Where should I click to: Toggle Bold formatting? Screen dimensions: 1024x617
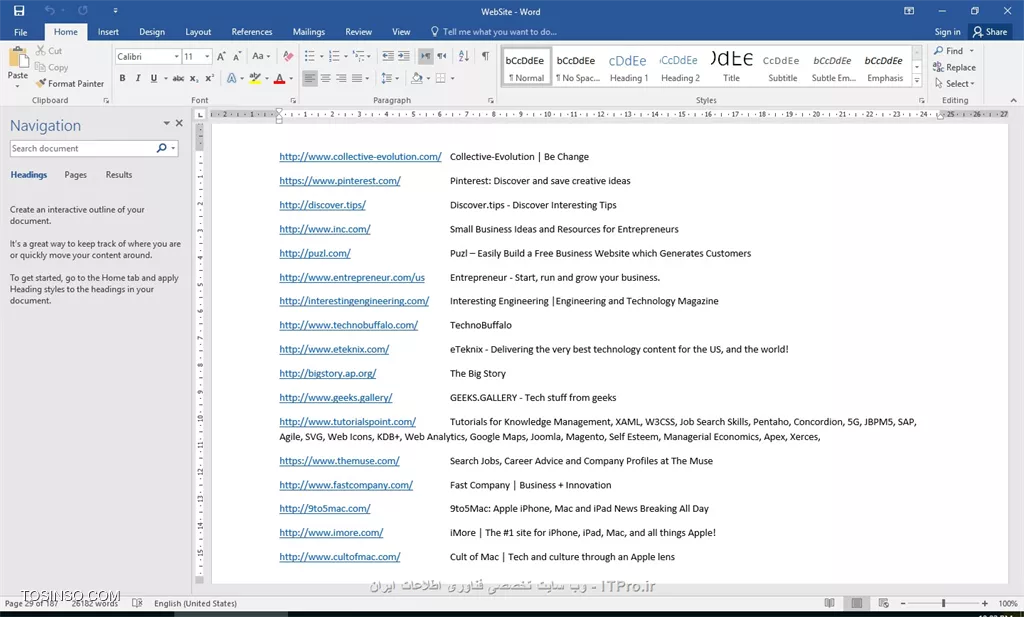(122, 78)
